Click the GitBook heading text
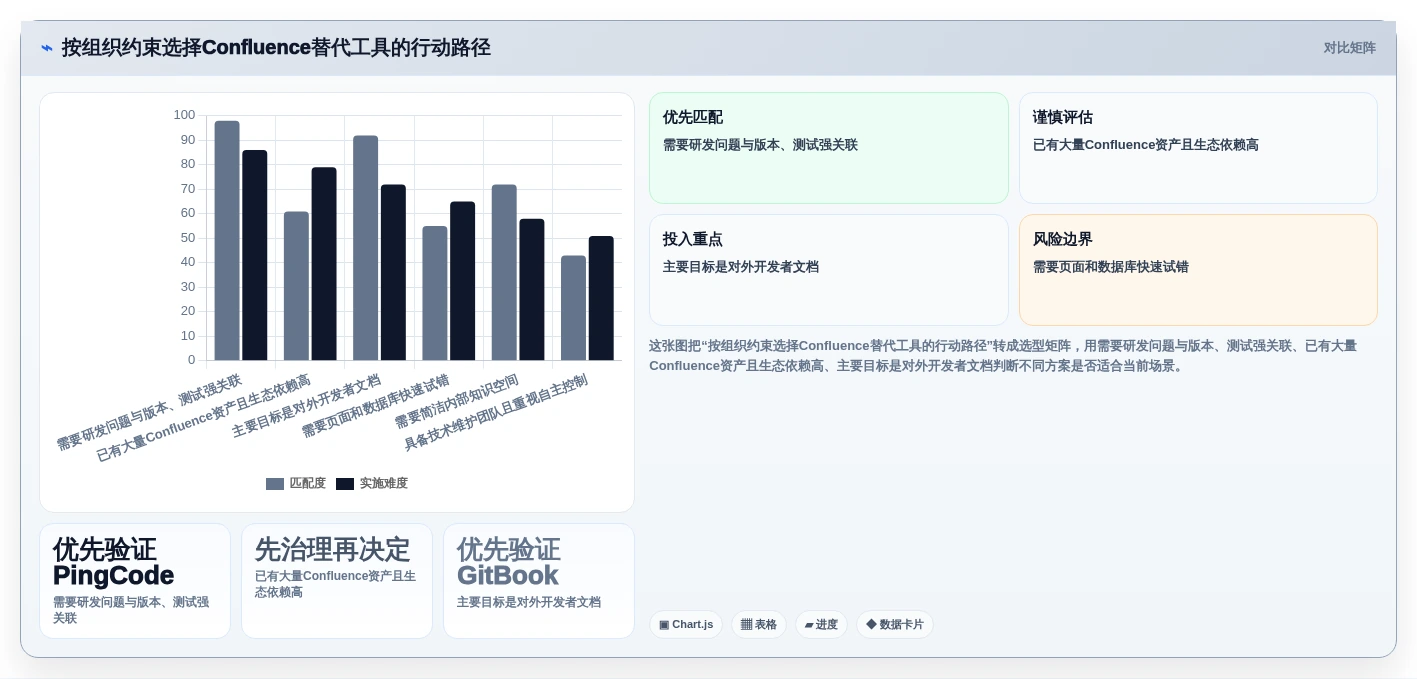Screen dimensions: 1417x679 [508, 576]
